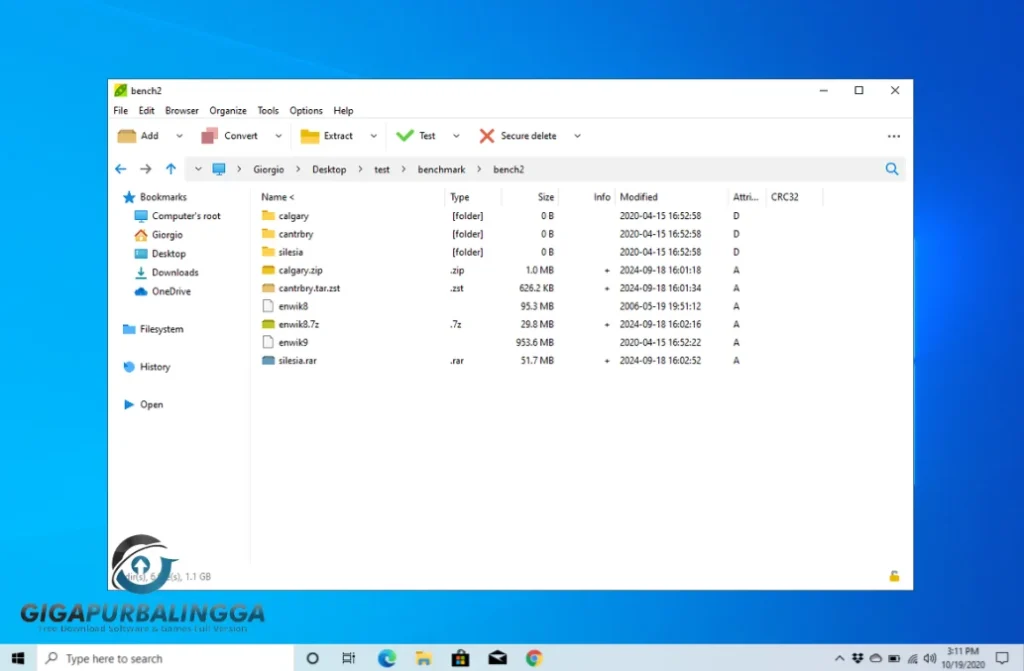1024x671 pixels.
Task: Open the address bar history chevron
Action: click(x=198, y=170)
